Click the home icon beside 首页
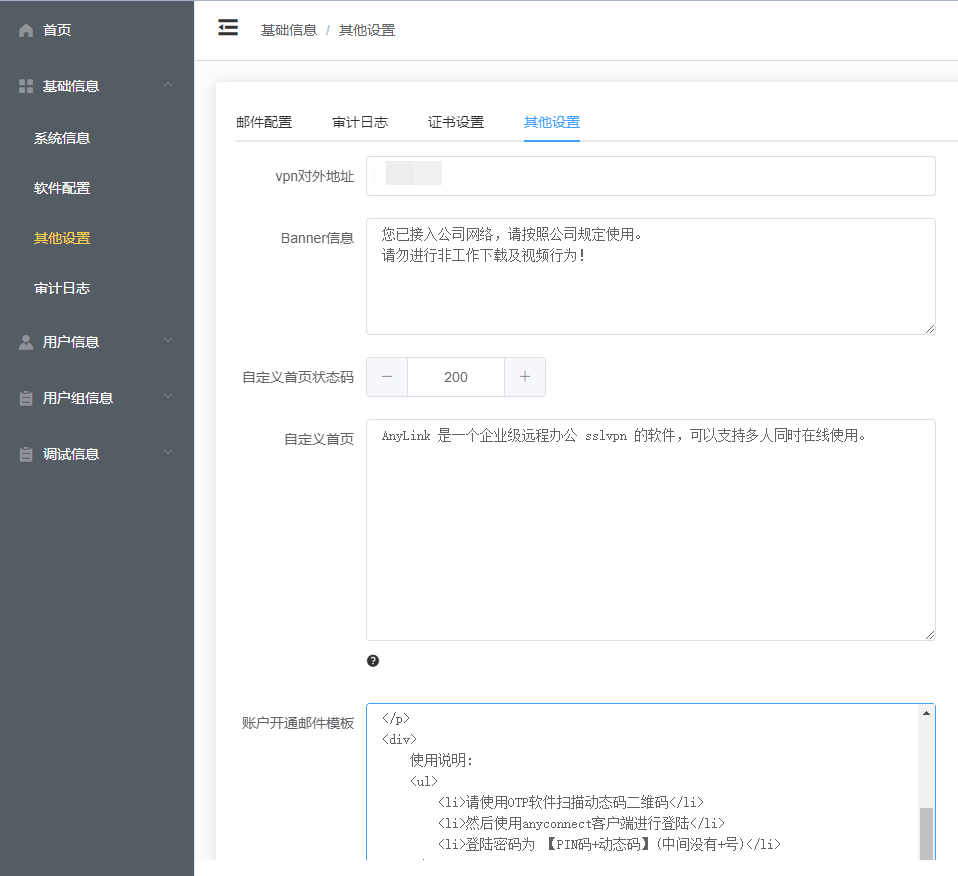The width and height of the screenshot is (958, 876). pyautogui.click(x=26, y=30)
